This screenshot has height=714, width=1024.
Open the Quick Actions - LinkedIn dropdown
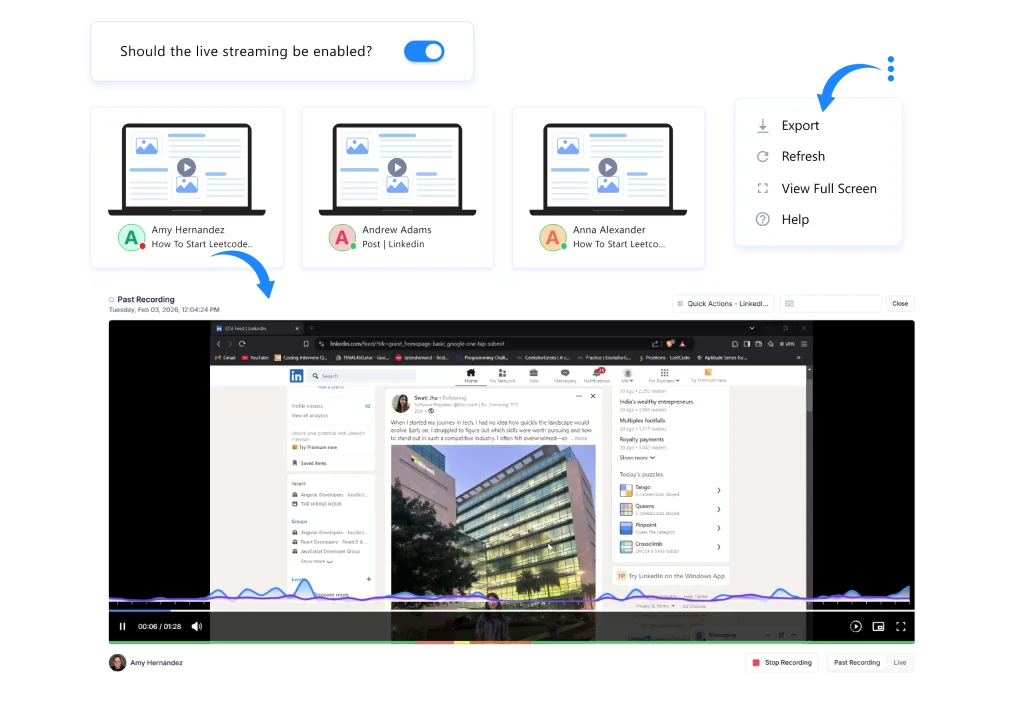pyautogui.click(x=722, y=303)
